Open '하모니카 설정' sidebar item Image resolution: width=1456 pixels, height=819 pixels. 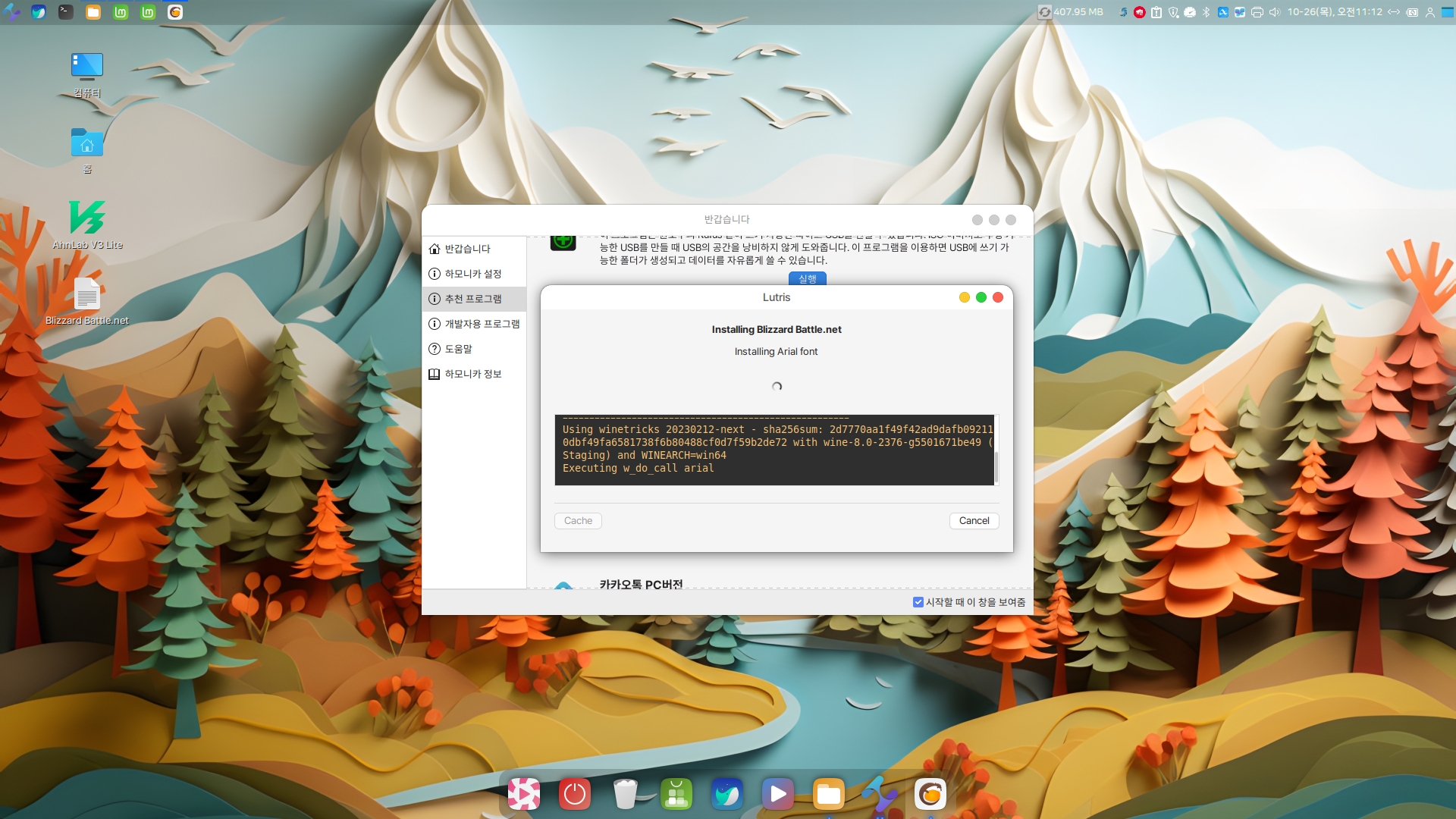pos(473,274)
